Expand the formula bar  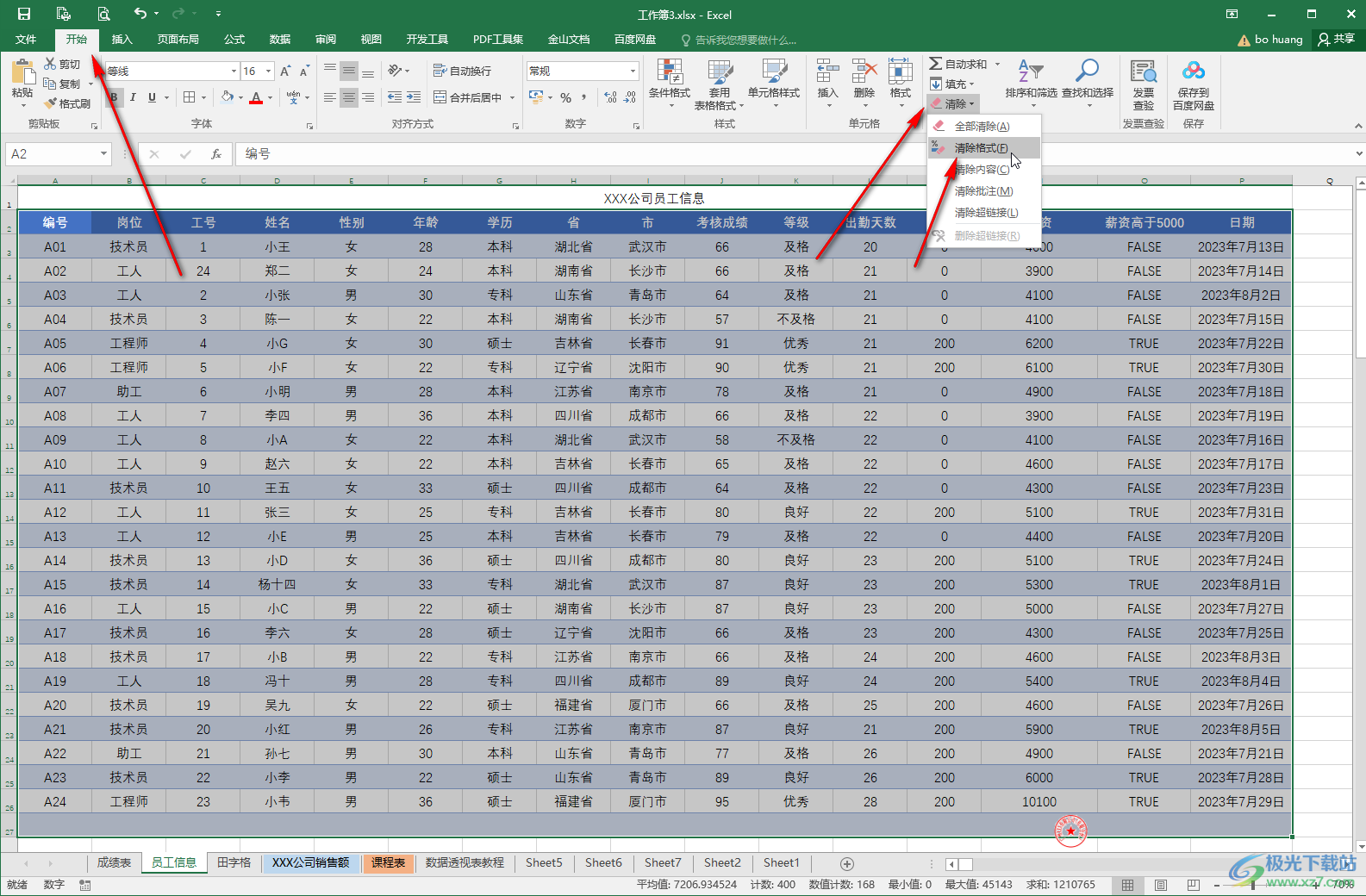[1358, 154]
